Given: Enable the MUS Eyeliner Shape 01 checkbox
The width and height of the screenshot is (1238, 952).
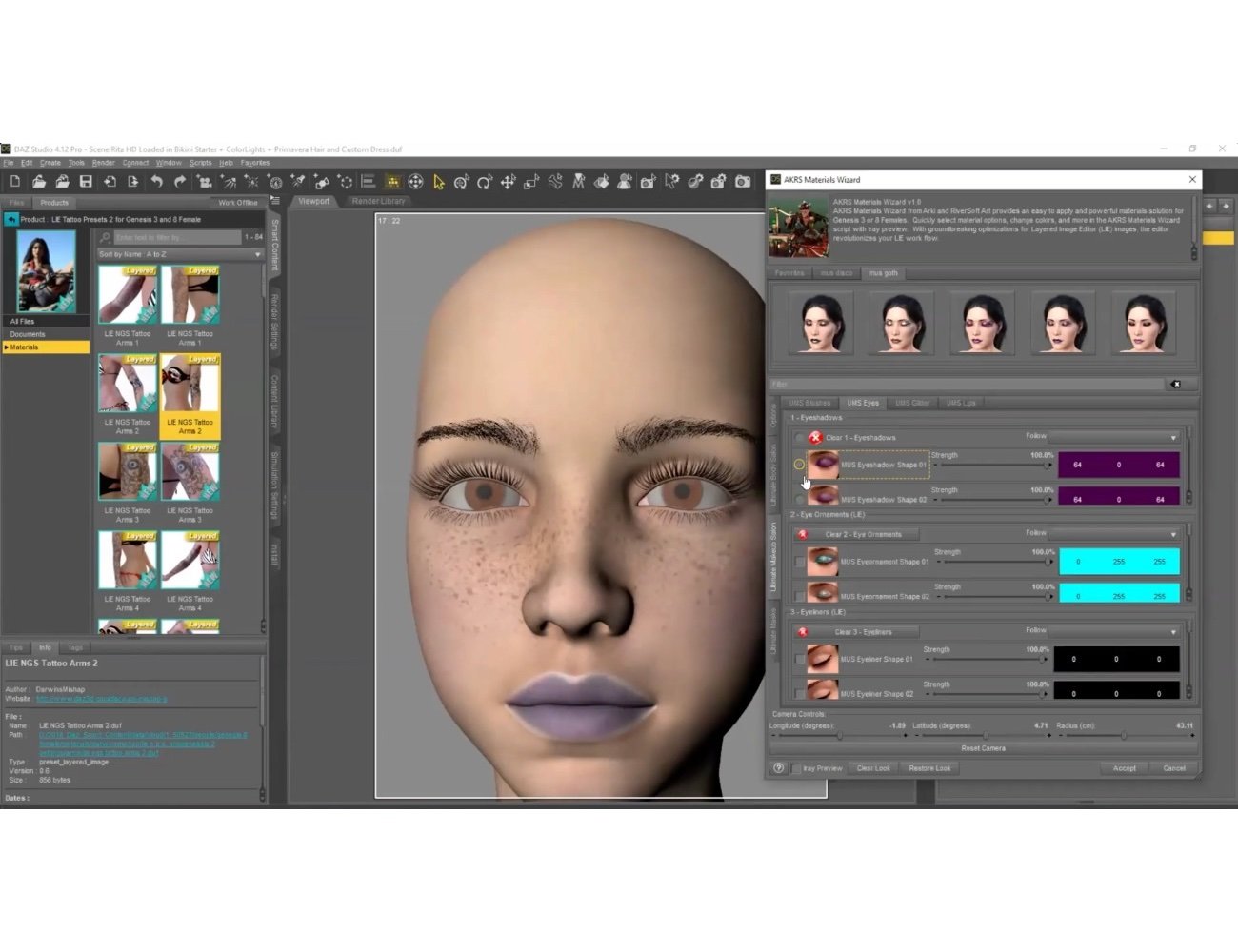Looking at the screenshot, I should [x=799, y=659].
